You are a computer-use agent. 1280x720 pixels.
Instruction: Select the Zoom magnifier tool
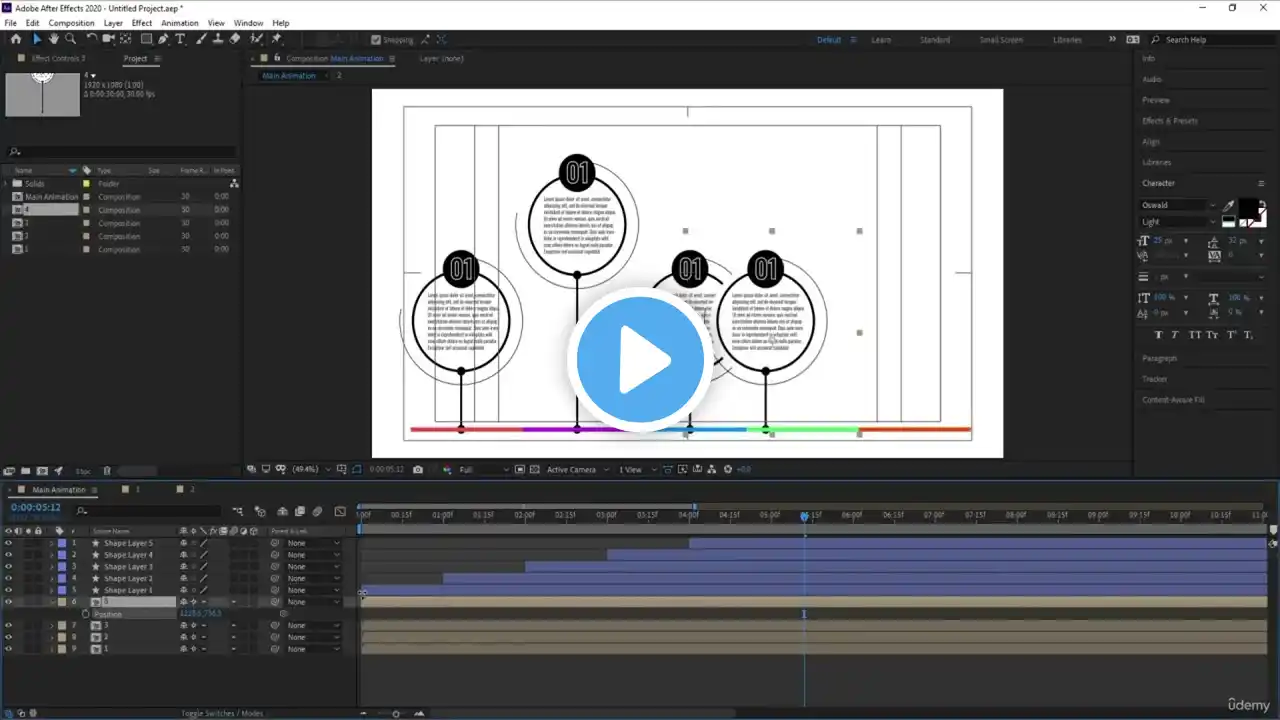click(70, 39)
